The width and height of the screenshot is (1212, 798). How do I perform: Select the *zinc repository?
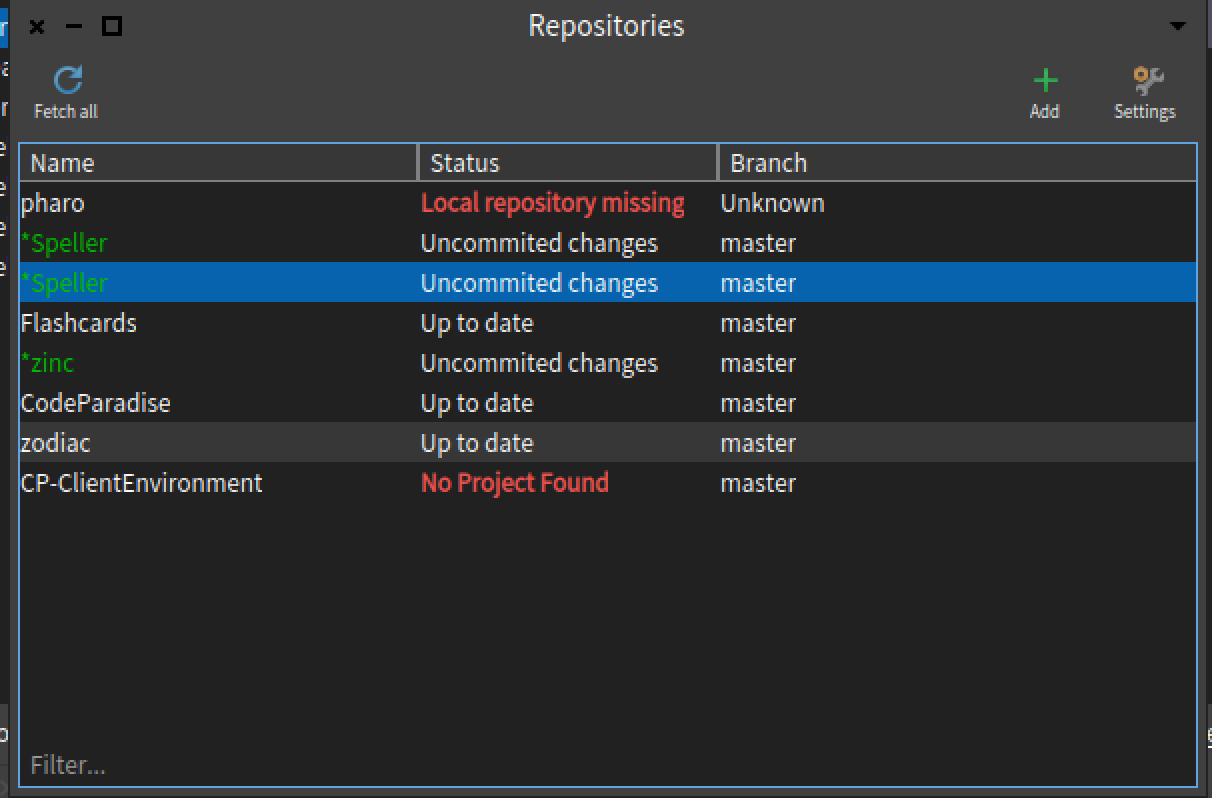[47, 363]
